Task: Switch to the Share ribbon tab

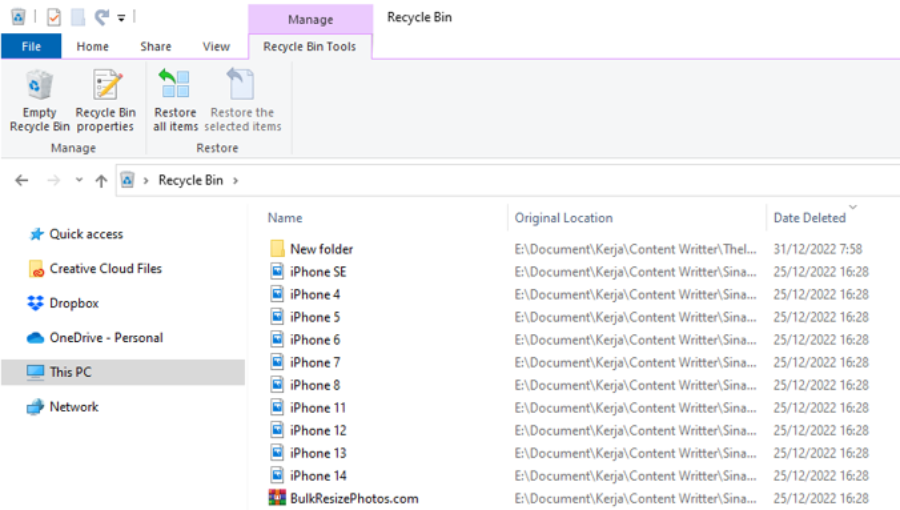Action: [x=156, y=46]
